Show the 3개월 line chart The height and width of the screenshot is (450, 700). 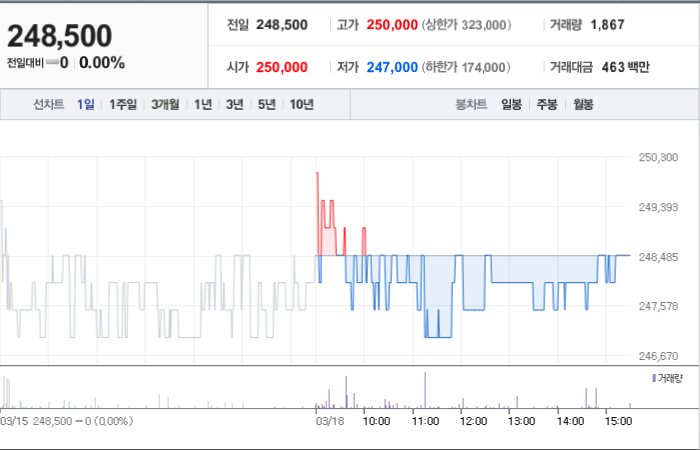165,104
